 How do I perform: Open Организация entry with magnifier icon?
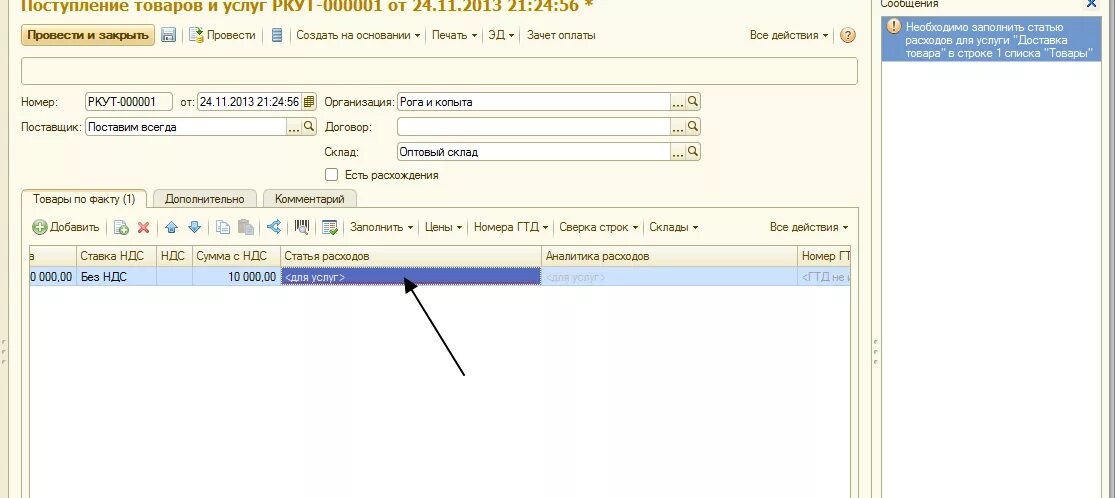693,102
